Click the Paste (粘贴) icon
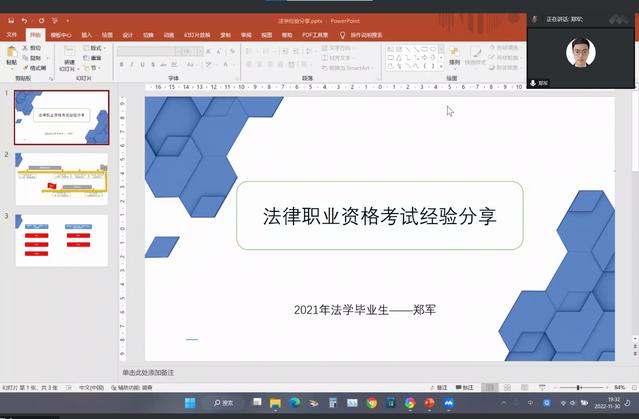This screenshot has height=419, width=639. tap(12, 53)
